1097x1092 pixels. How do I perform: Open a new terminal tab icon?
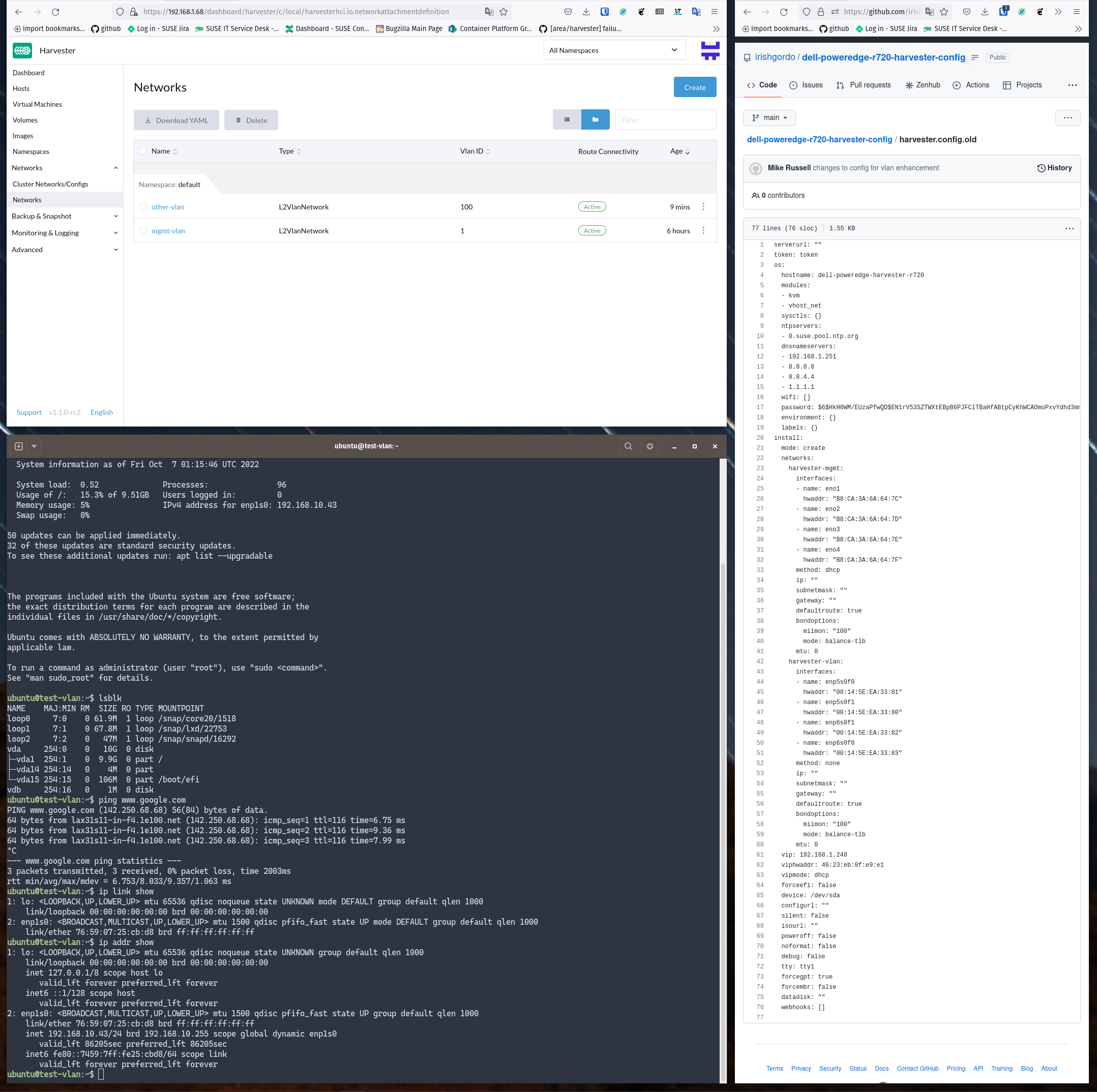point(18,446)
